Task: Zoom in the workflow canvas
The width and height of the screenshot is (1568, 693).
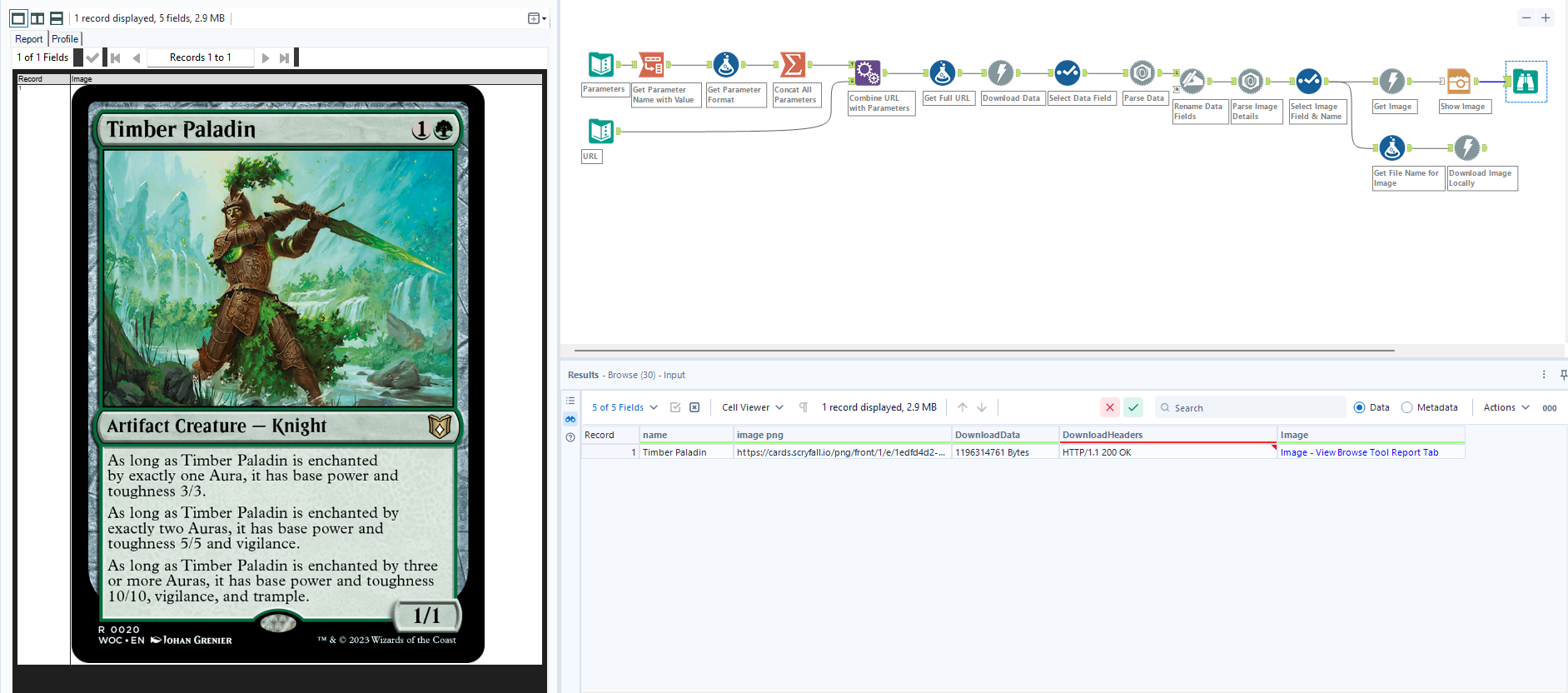Action: (1546, 17)
